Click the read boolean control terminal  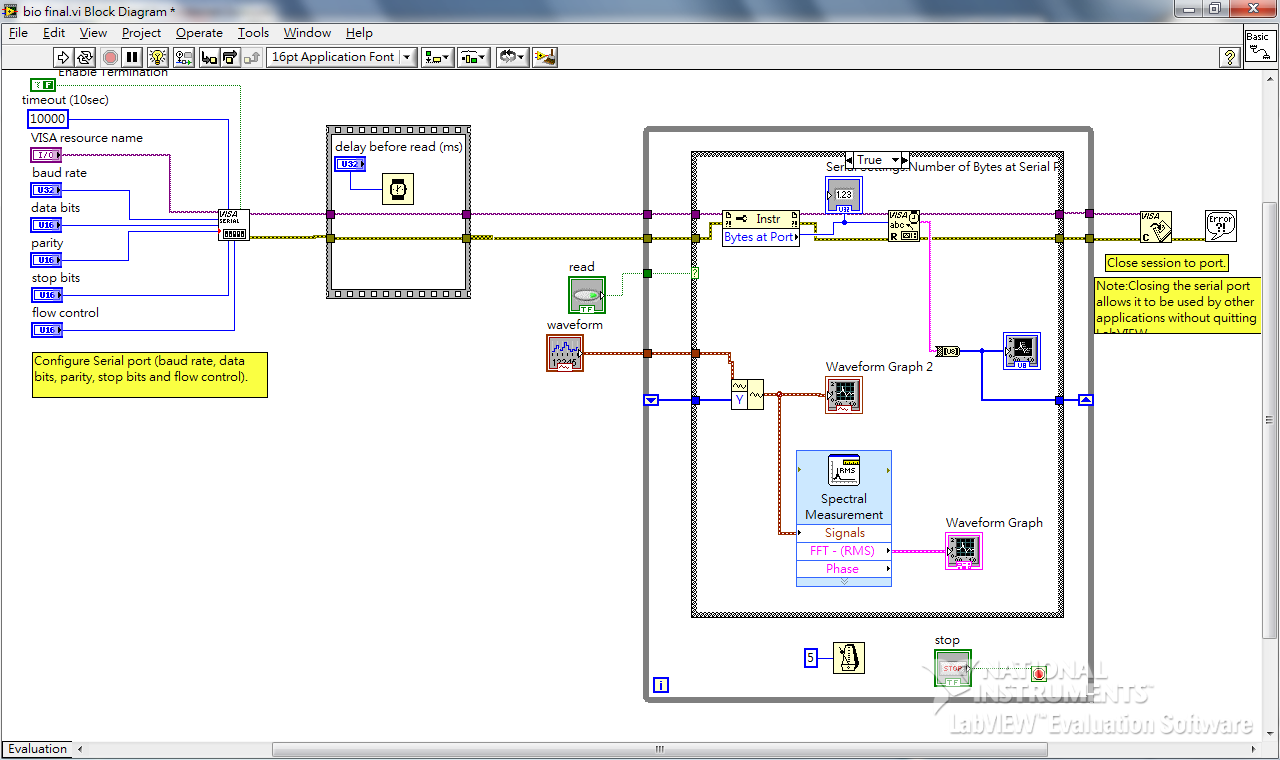pyautogui.click(x=586, y=295)
